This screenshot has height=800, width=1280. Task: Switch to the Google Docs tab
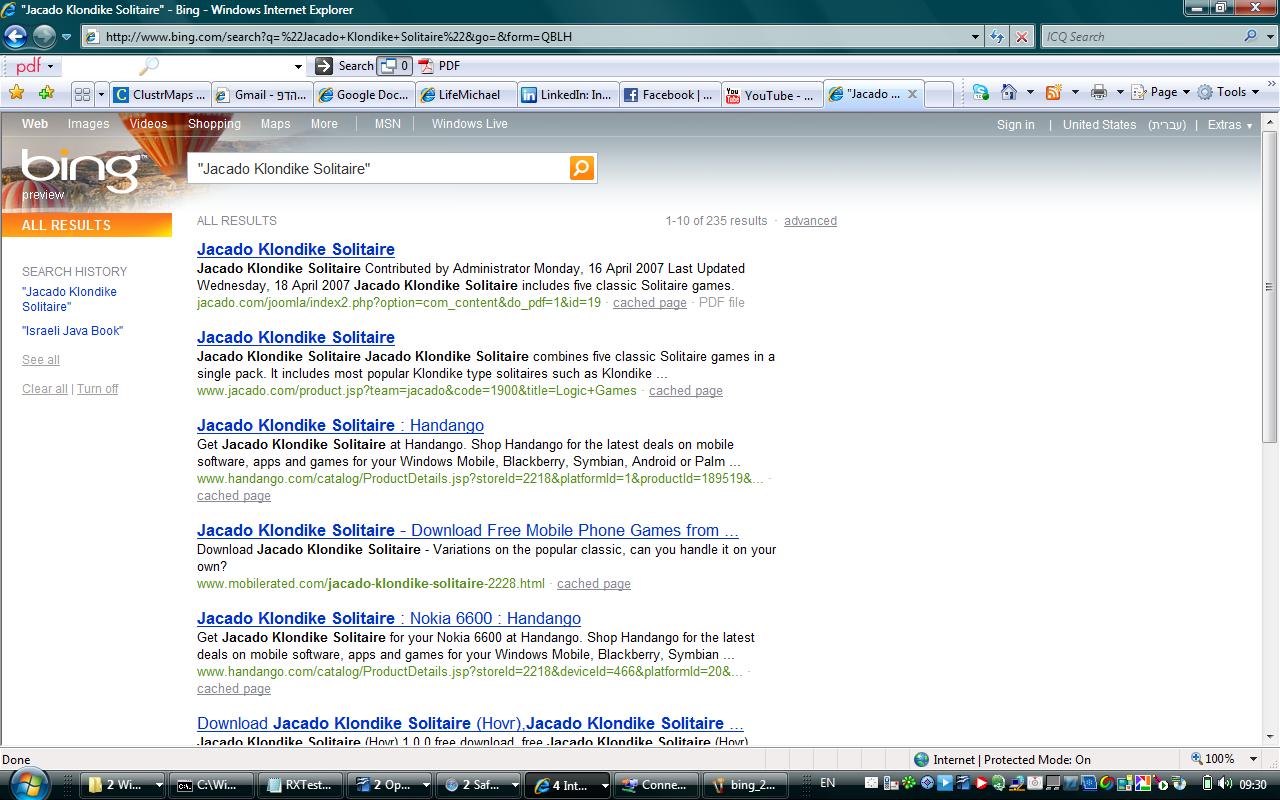(363, 95)
